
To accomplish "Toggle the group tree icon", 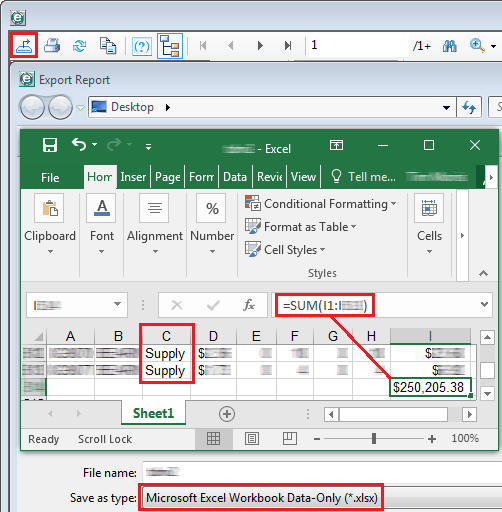I will click(170, 46).
